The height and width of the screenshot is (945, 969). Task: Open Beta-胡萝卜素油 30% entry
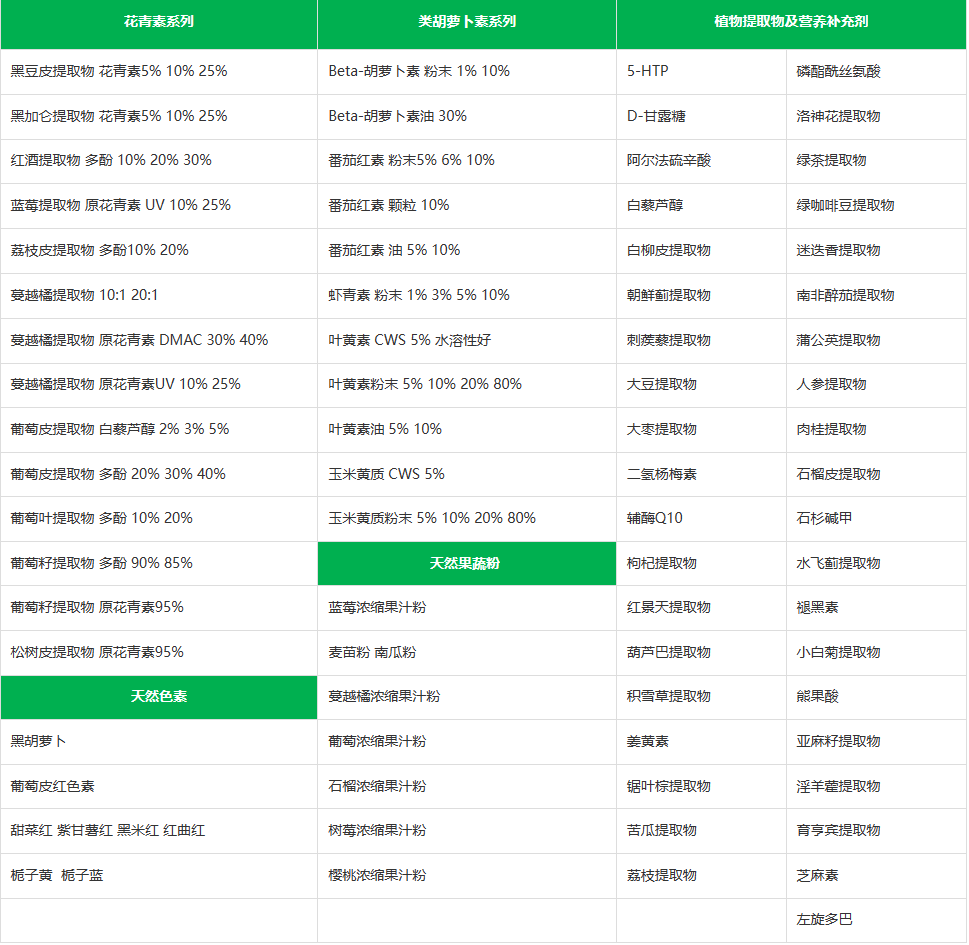[x=397, y=116]
